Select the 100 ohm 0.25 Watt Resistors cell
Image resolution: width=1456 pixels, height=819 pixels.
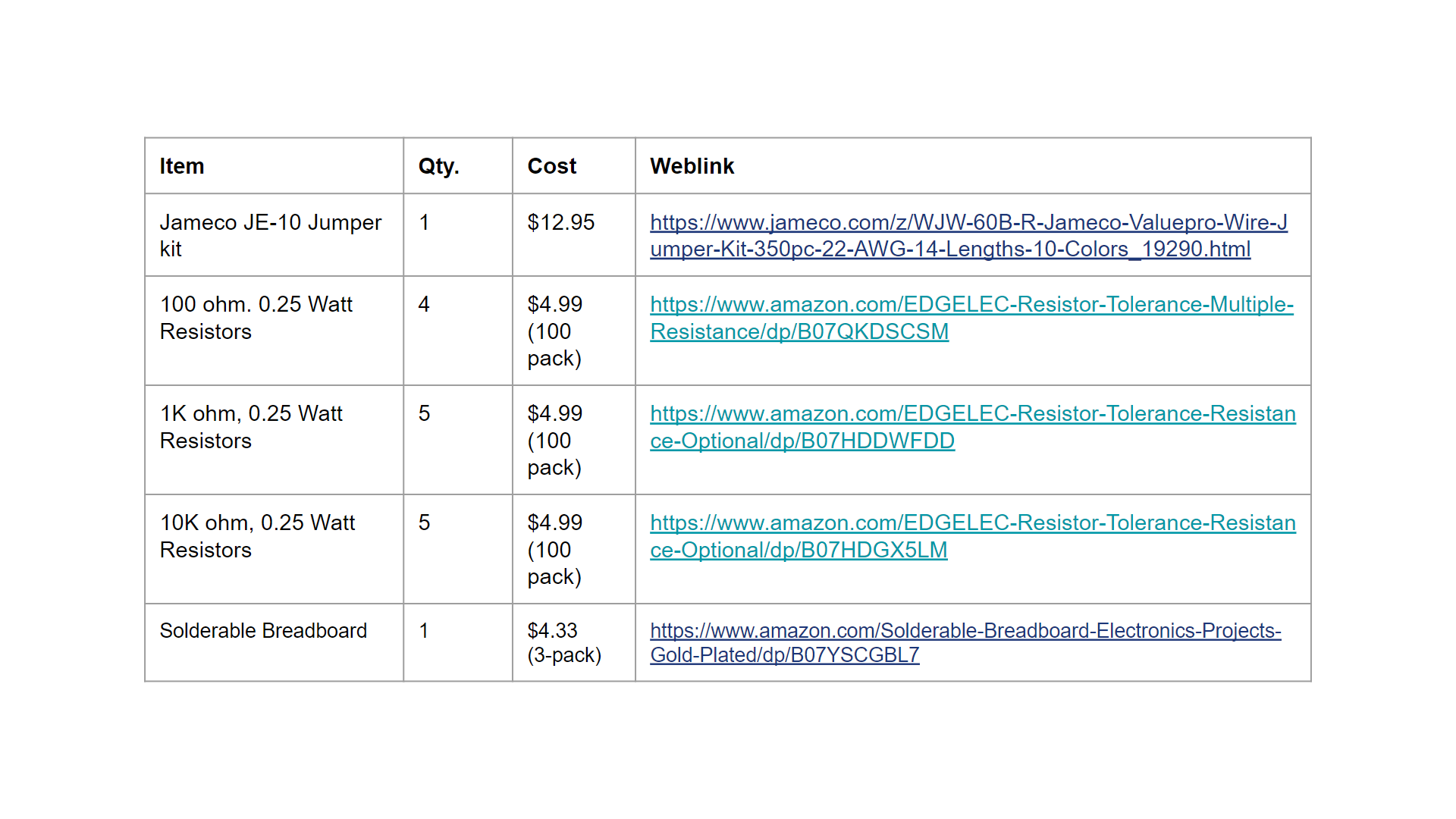tap(256, 318)
